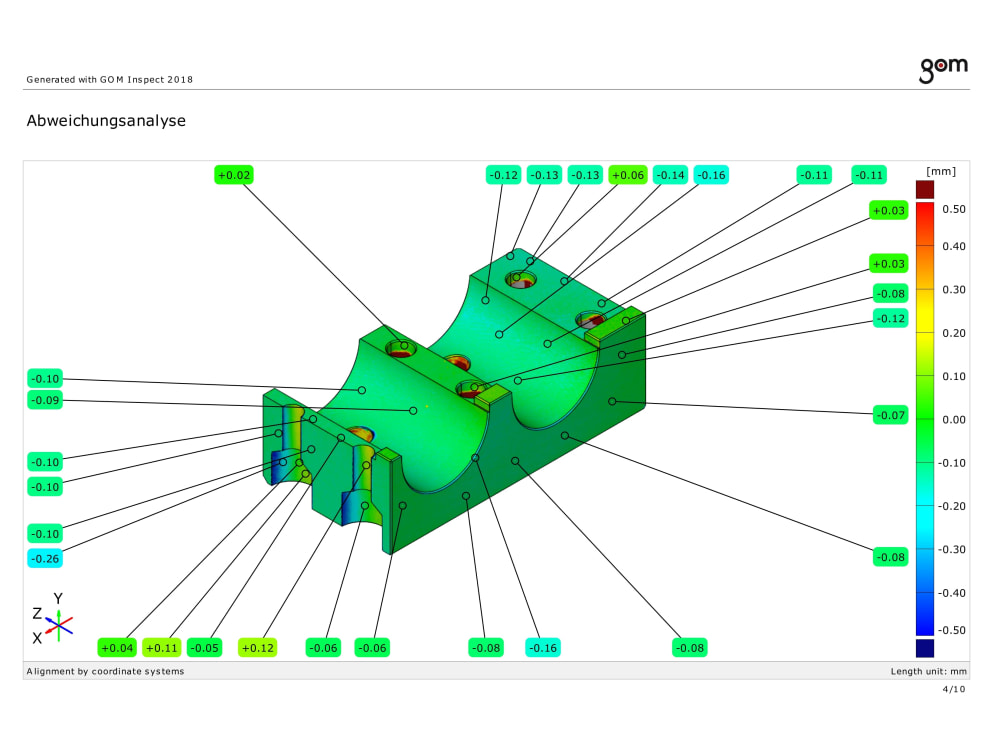Click the 'Alignment by coordinate systems' footer text
1000x750 pixels.
click(105, 671)
